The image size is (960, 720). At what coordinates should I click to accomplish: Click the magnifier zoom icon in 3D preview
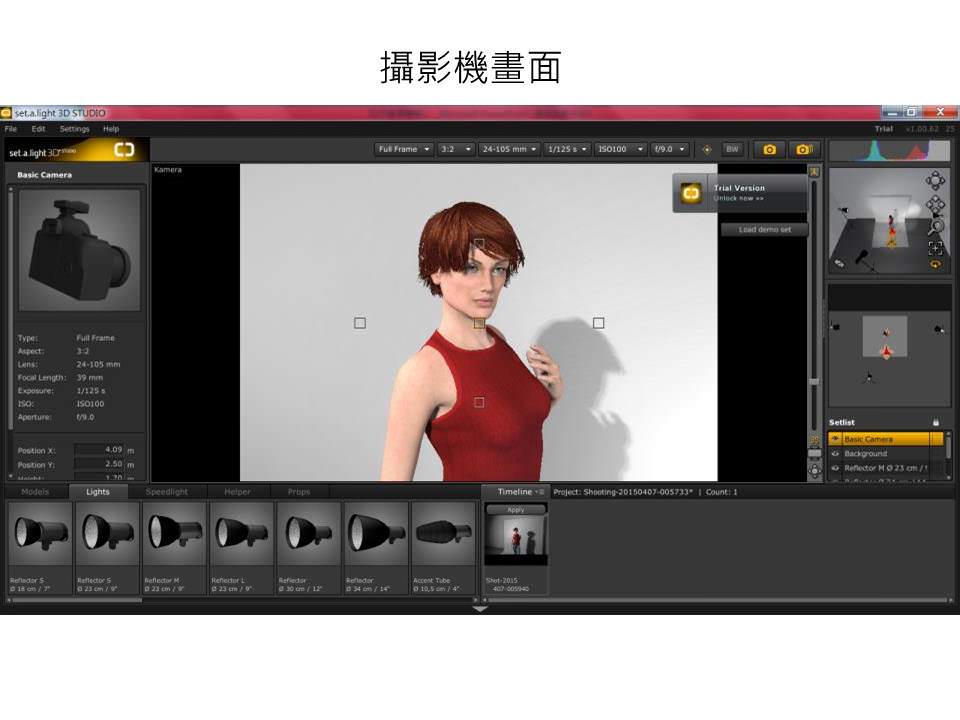(x=935, y=226)
